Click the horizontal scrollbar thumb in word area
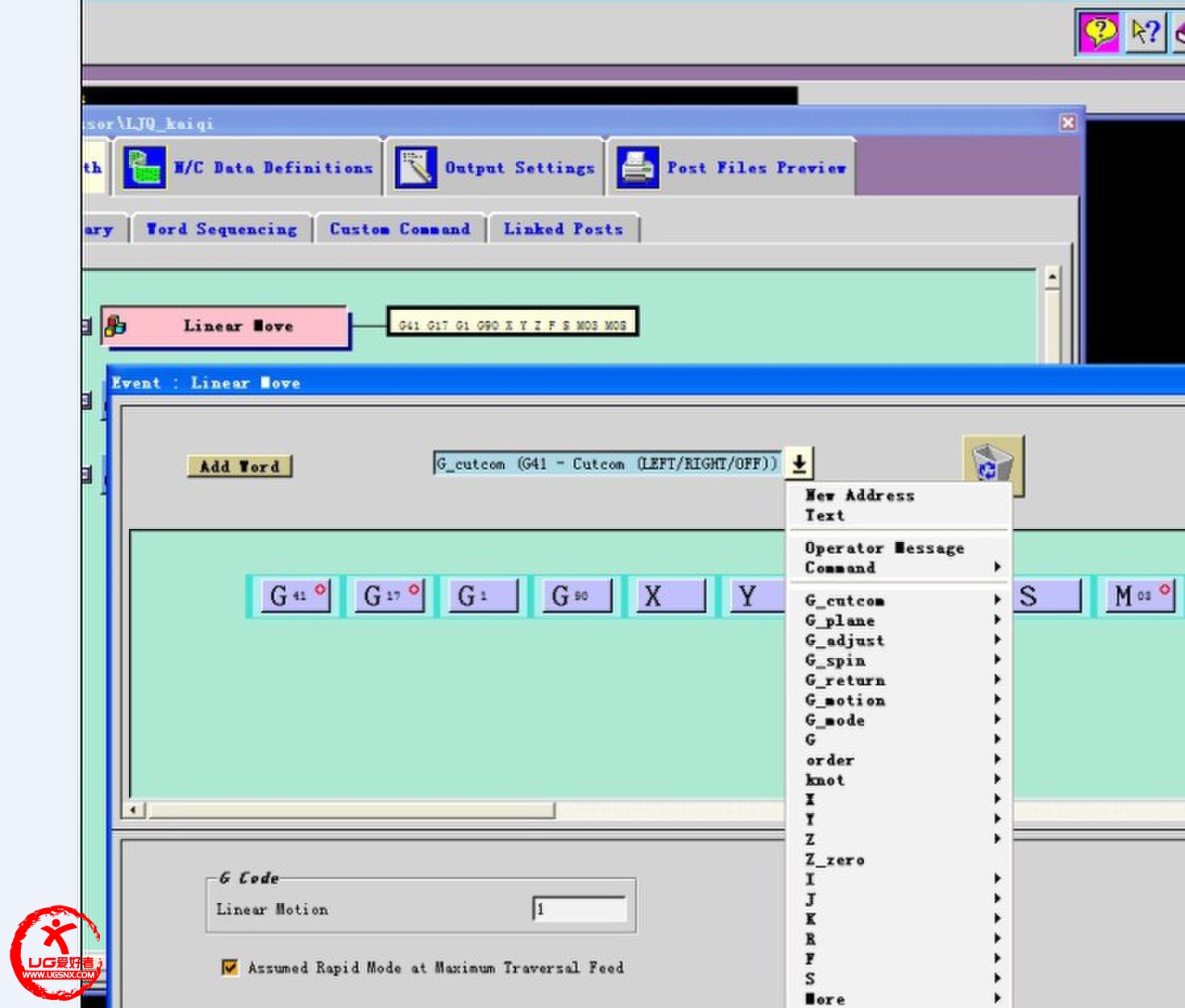The height and width of the screenshot is (1008, 1185). 351,809
